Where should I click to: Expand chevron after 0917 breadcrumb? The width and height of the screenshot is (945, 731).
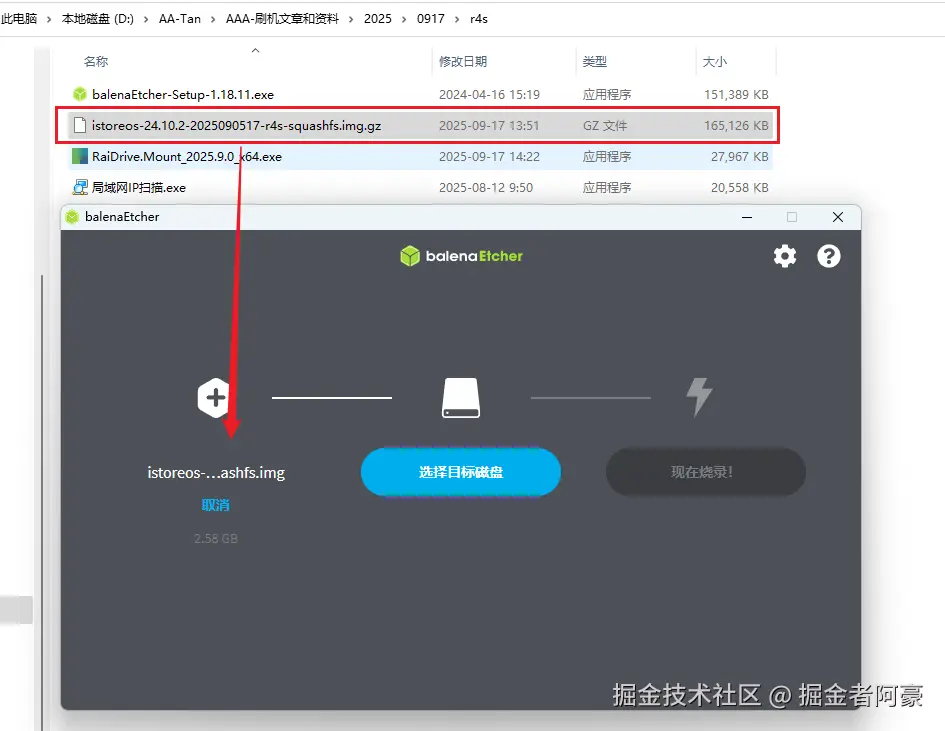(457, 19)
